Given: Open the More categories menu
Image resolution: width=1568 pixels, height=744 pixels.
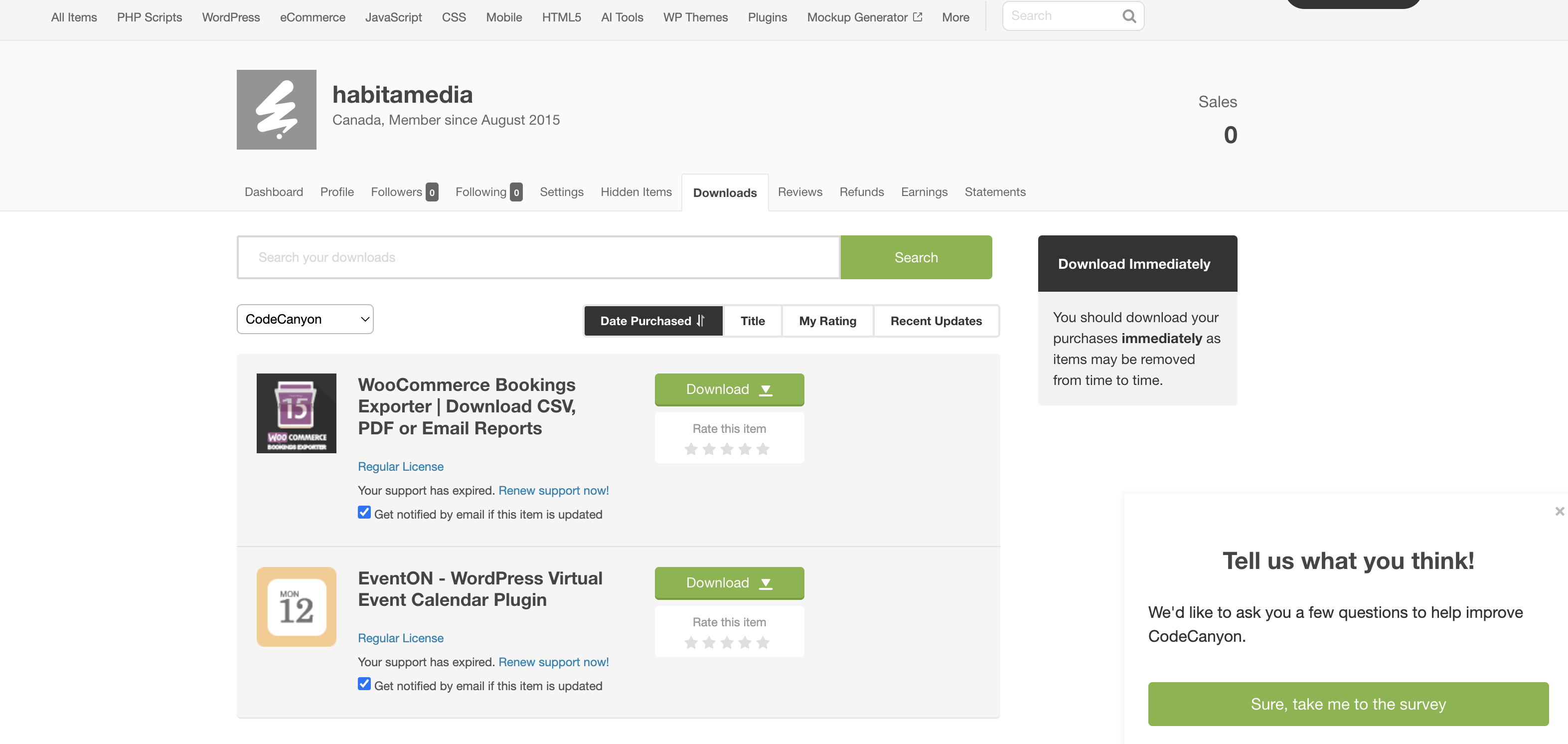Looking at the screenshot, I should 955,17.
